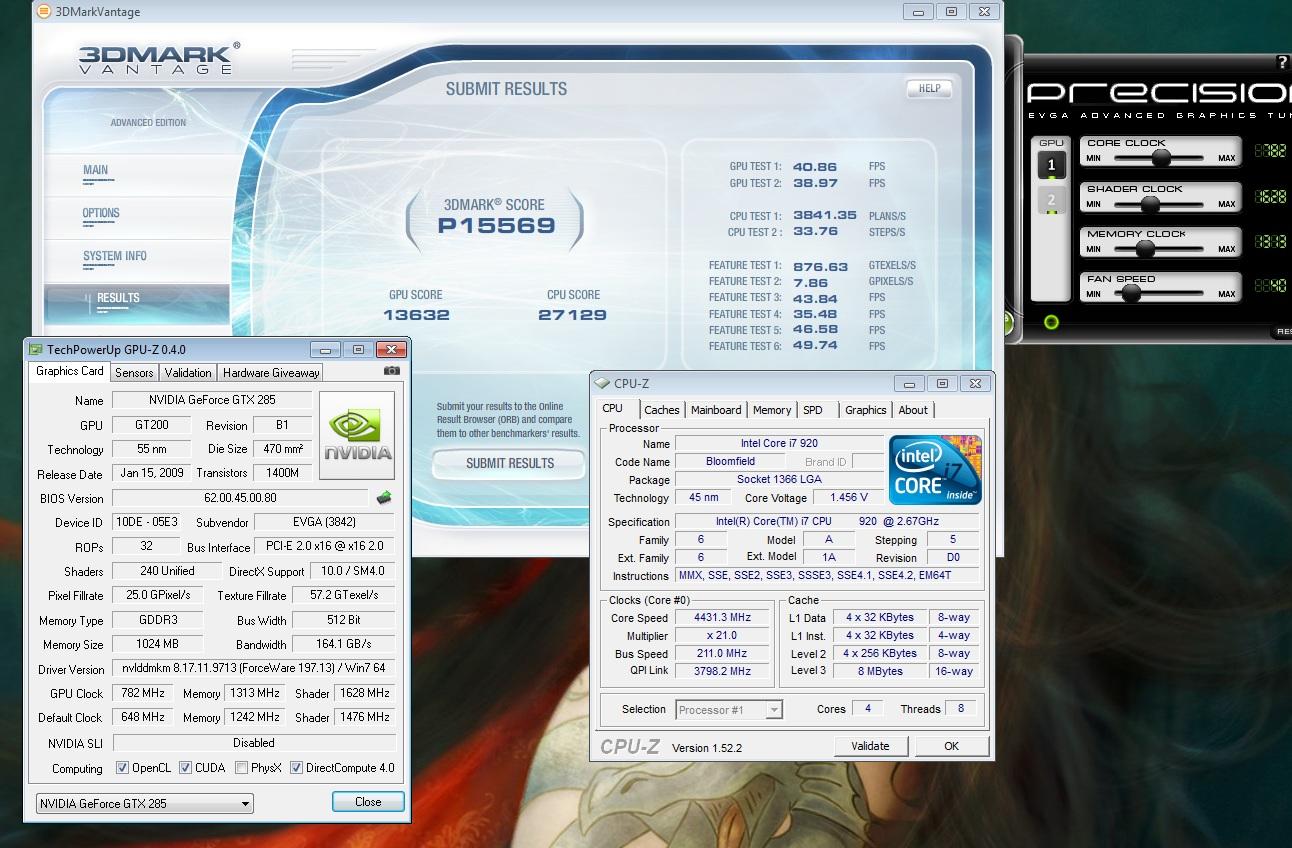Open the NVIDIA logo in GPU-Z

tap(357, 437)
